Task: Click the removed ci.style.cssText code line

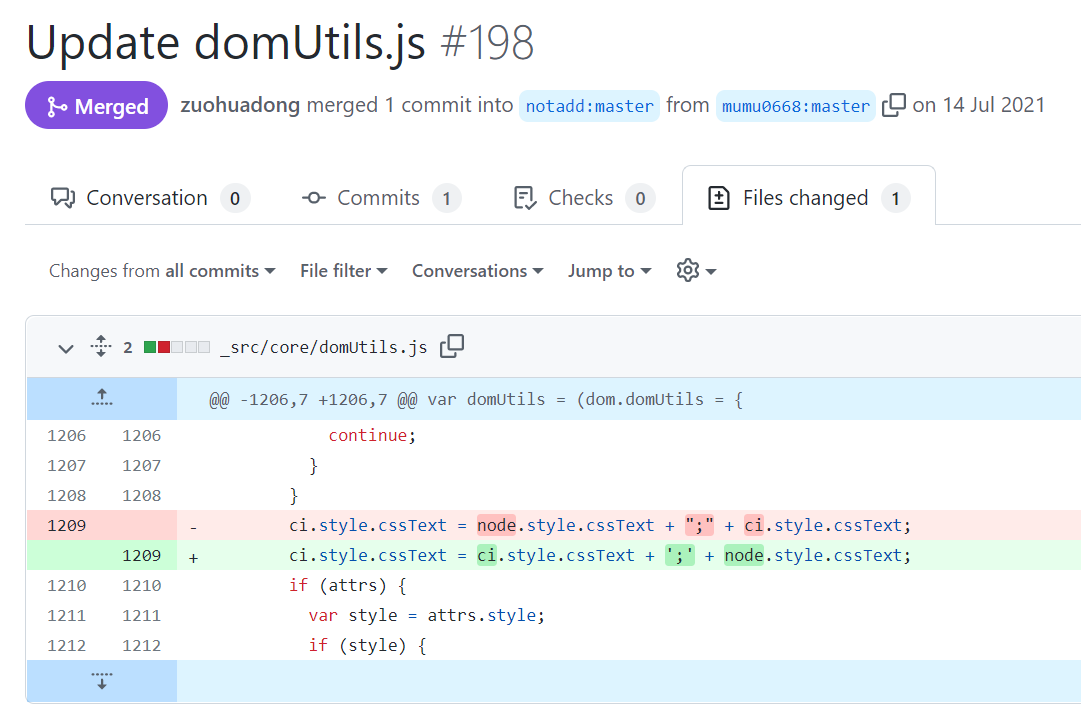Action: point(600,525)
